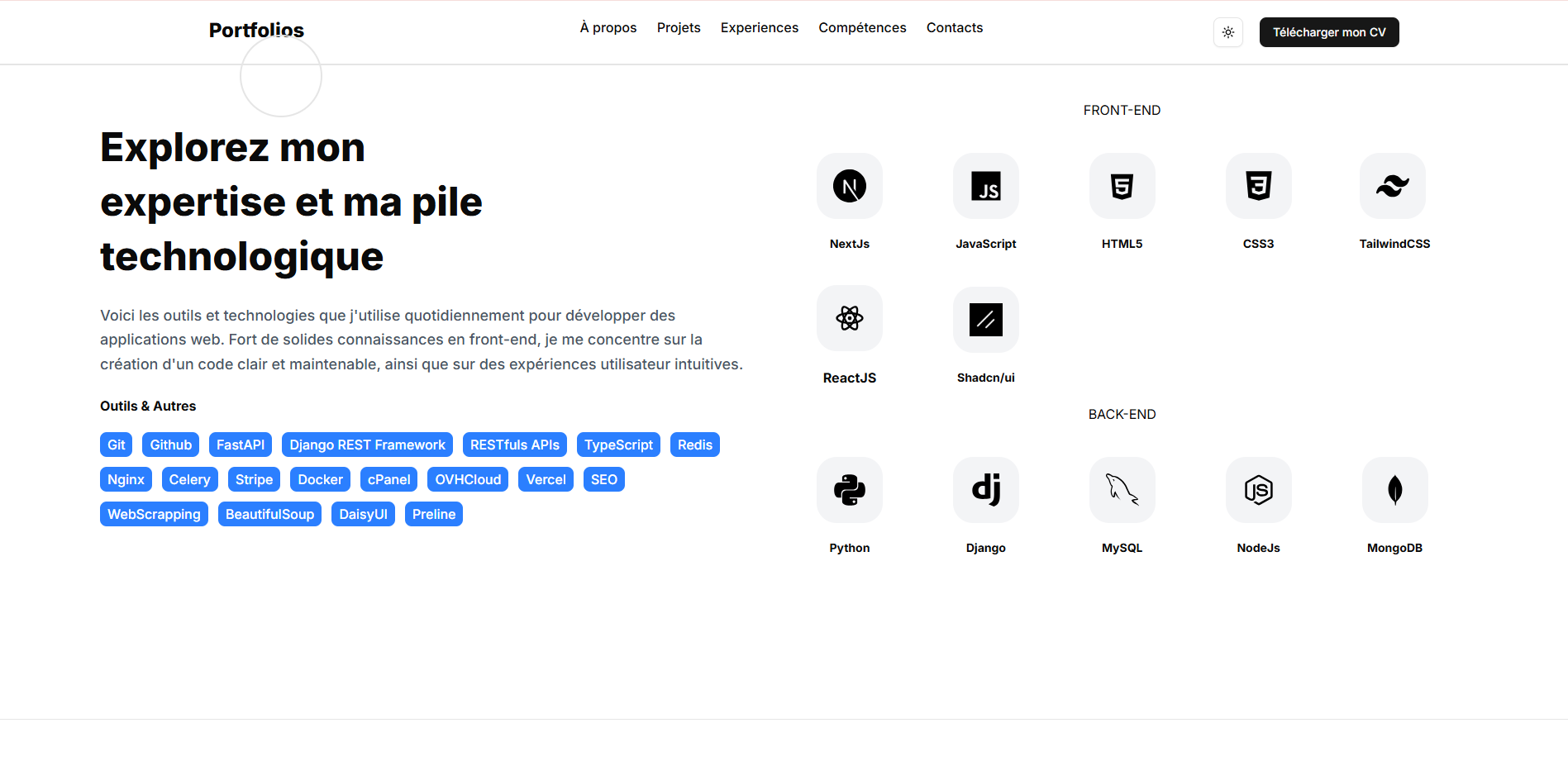Click the BACK-END section heading
This screenshot has width=1568, height=780.
[x=1122, y=415]
